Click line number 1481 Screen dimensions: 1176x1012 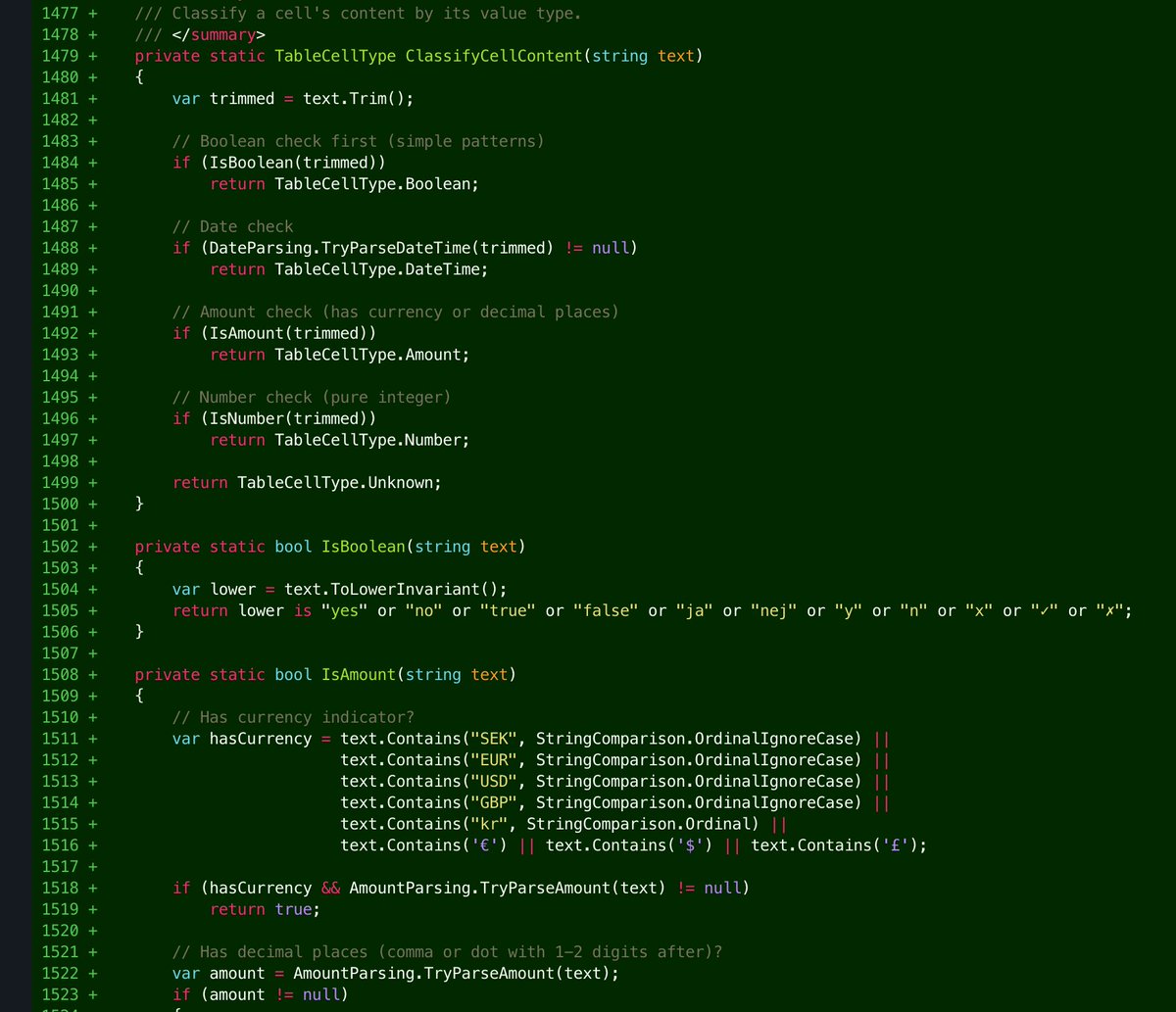[x=60, y=99]
